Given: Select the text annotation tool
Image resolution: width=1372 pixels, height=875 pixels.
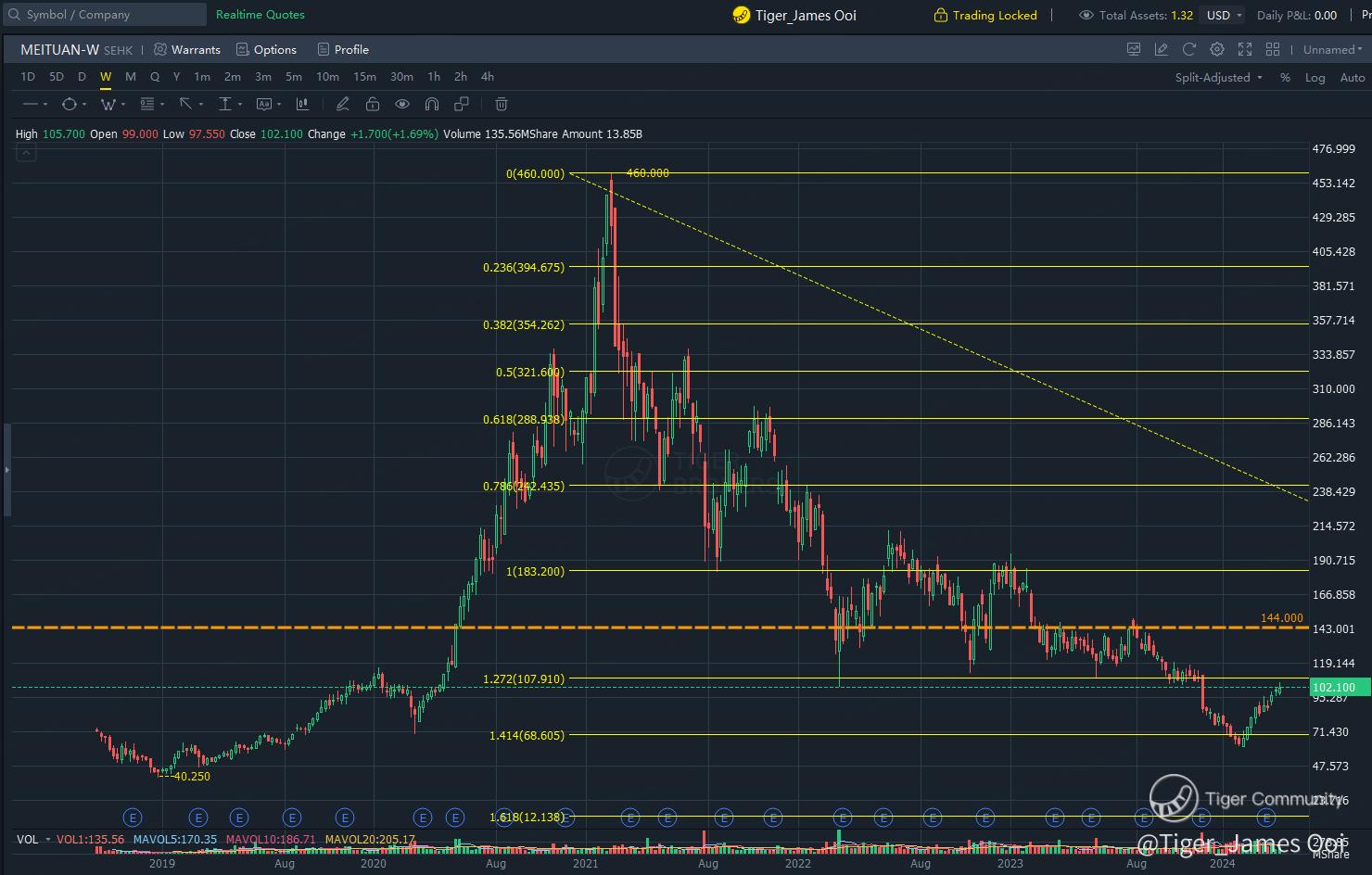Looking at the screenshot, I should [264, 104].
